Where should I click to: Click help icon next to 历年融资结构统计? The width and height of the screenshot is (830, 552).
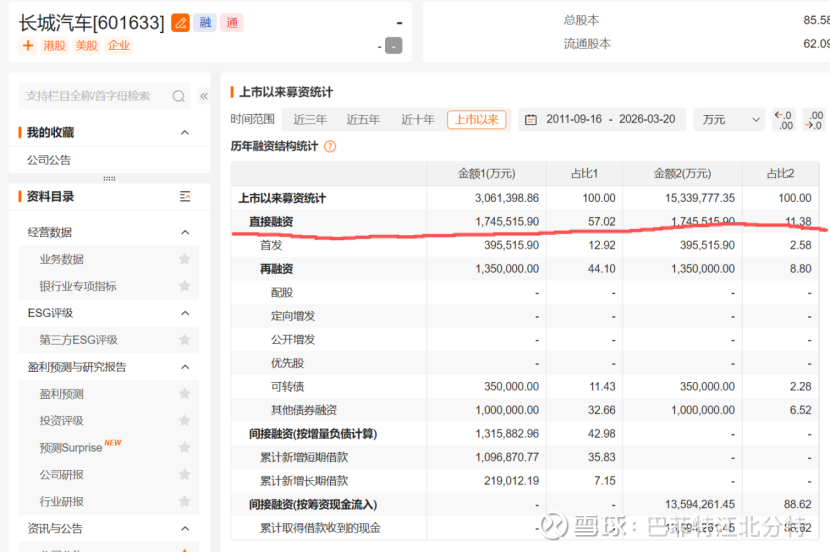pos(330,146)
